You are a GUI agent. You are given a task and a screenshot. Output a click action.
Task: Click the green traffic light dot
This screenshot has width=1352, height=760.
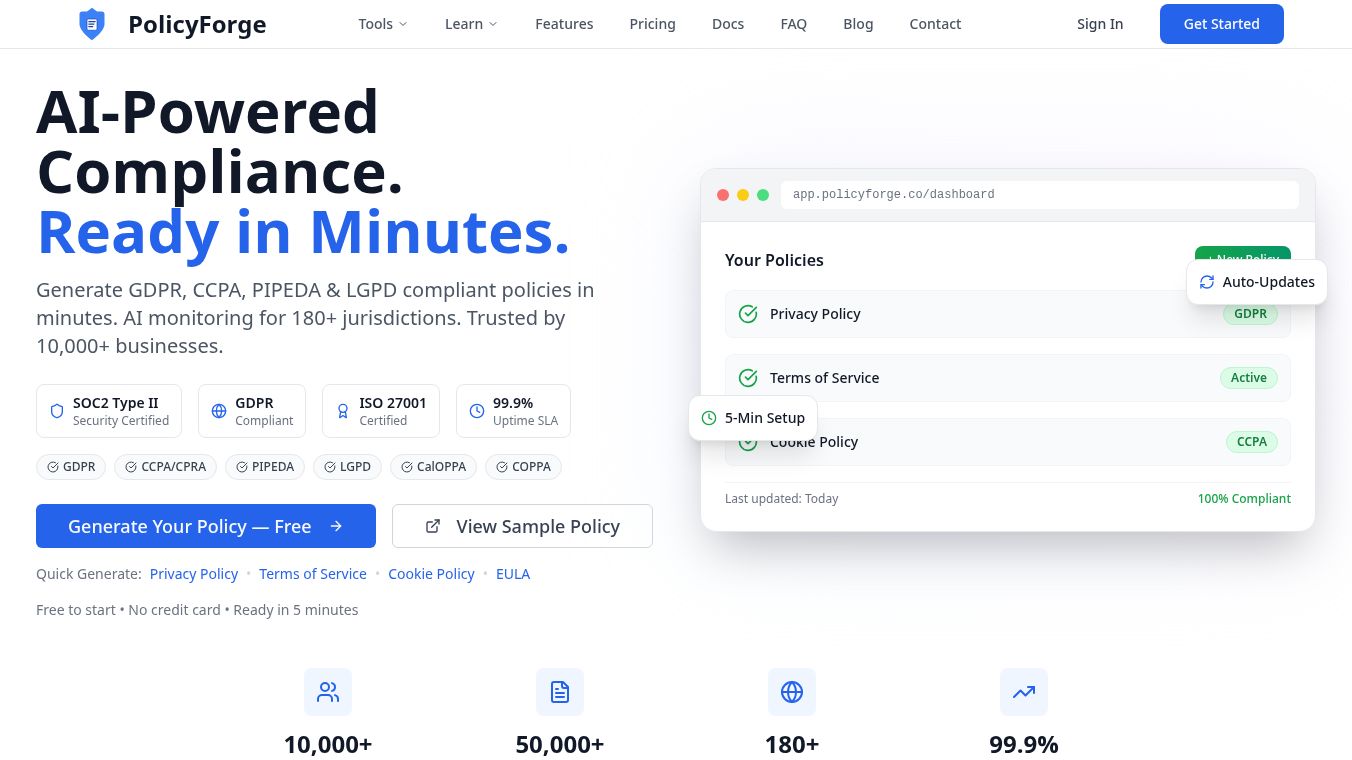click(763, 195)
